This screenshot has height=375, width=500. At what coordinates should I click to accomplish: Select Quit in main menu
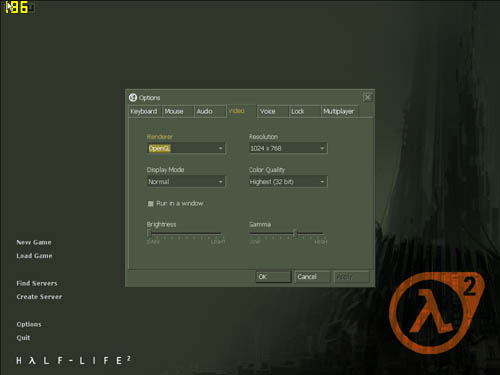click(x=23, y=338)
